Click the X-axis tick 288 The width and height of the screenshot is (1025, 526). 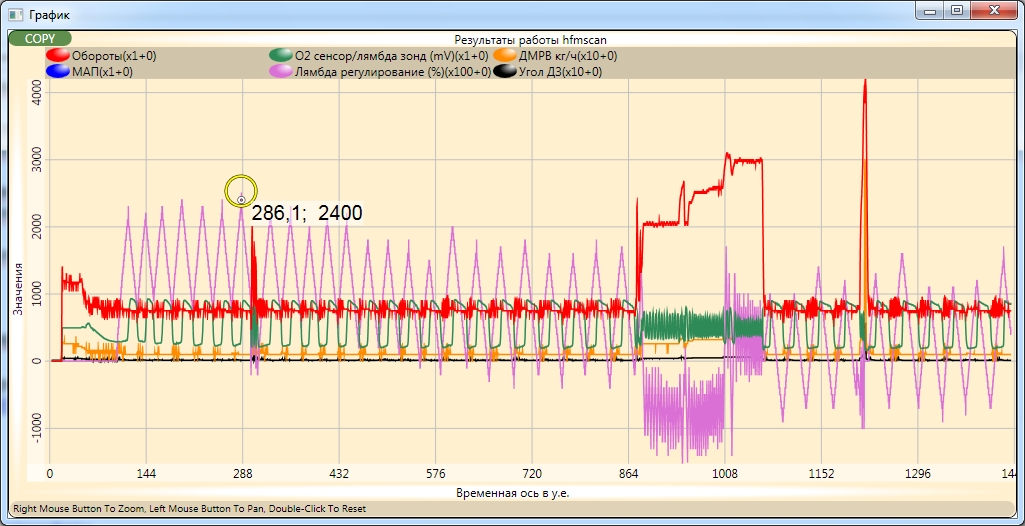(x=243, y=474)
